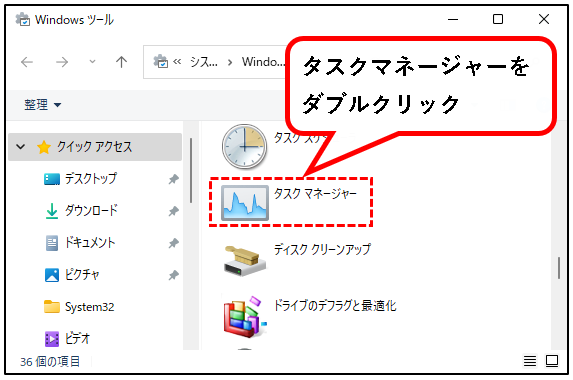Screen dimensions: 573x380
Task: Go up one folder level
Action: click(121, 62)
